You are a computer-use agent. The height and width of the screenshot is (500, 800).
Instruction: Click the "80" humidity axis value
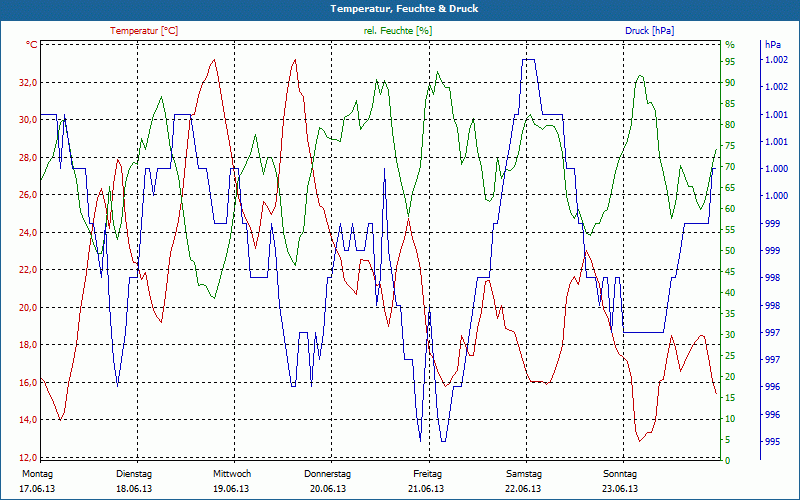pos(730,124)
